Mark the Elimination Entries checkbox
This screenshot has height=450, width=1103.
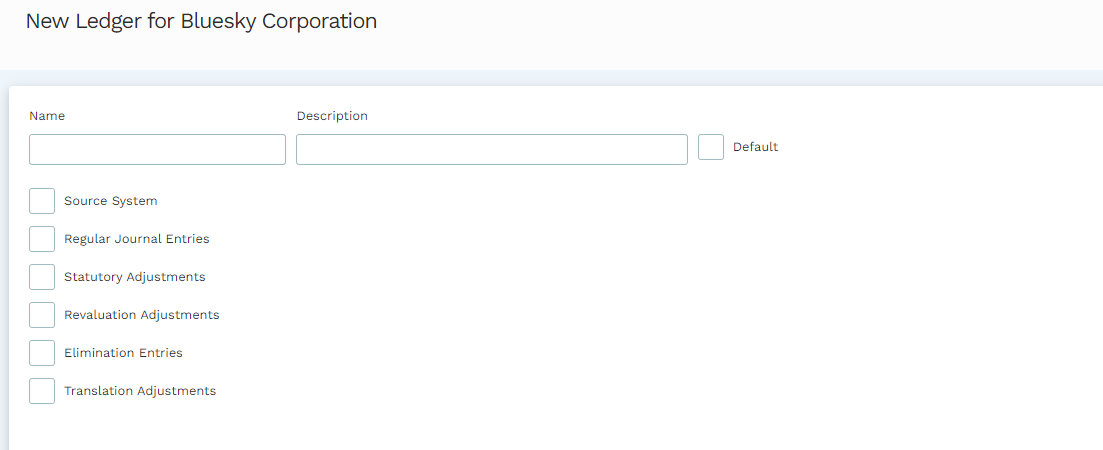pyautogui.click(x=42, y=353)
